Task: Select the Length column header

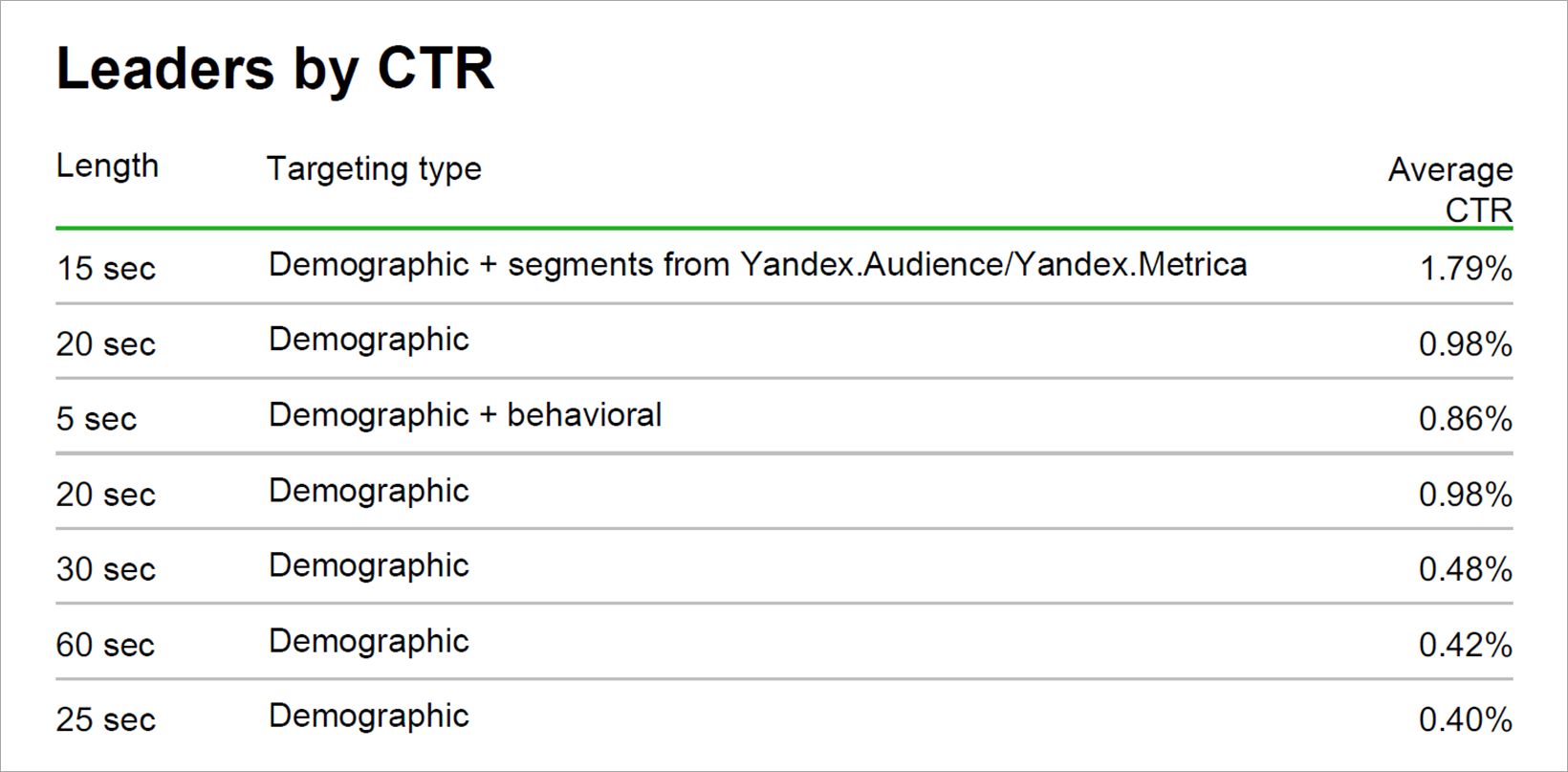Action: click(x=107, y=166)
